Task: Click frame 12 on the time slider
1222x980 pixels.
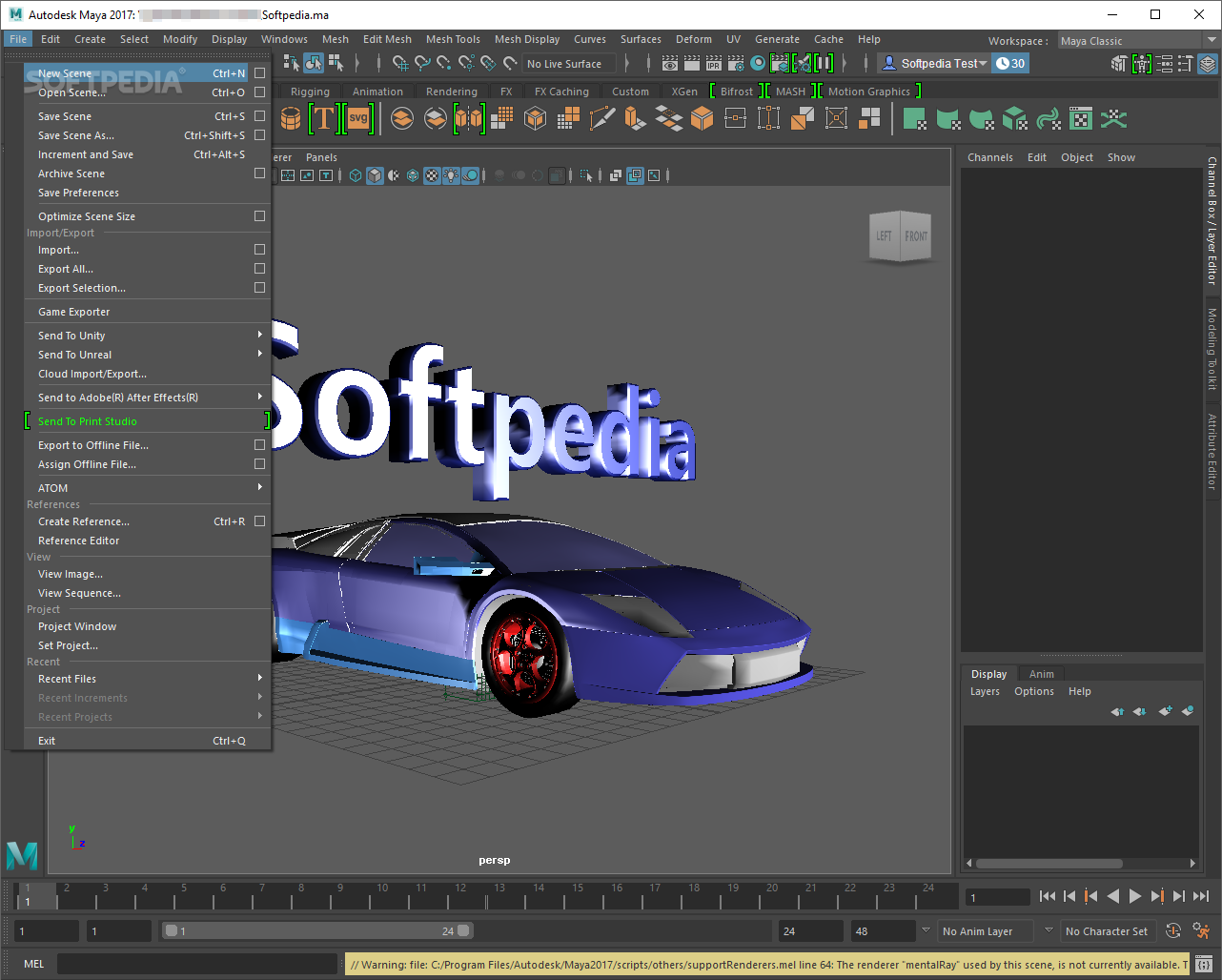Action: coord(460,895)
